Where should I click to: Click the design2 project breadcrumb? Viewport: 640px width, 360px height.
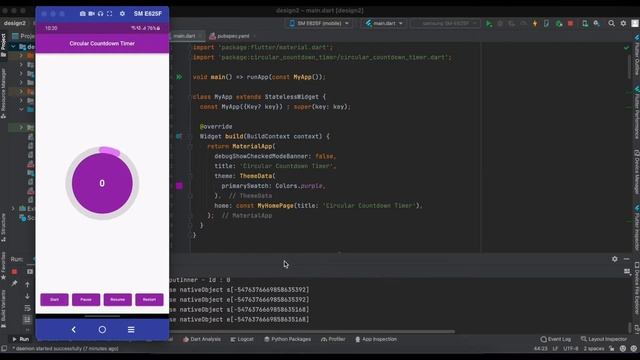click(x=15, y=23)
